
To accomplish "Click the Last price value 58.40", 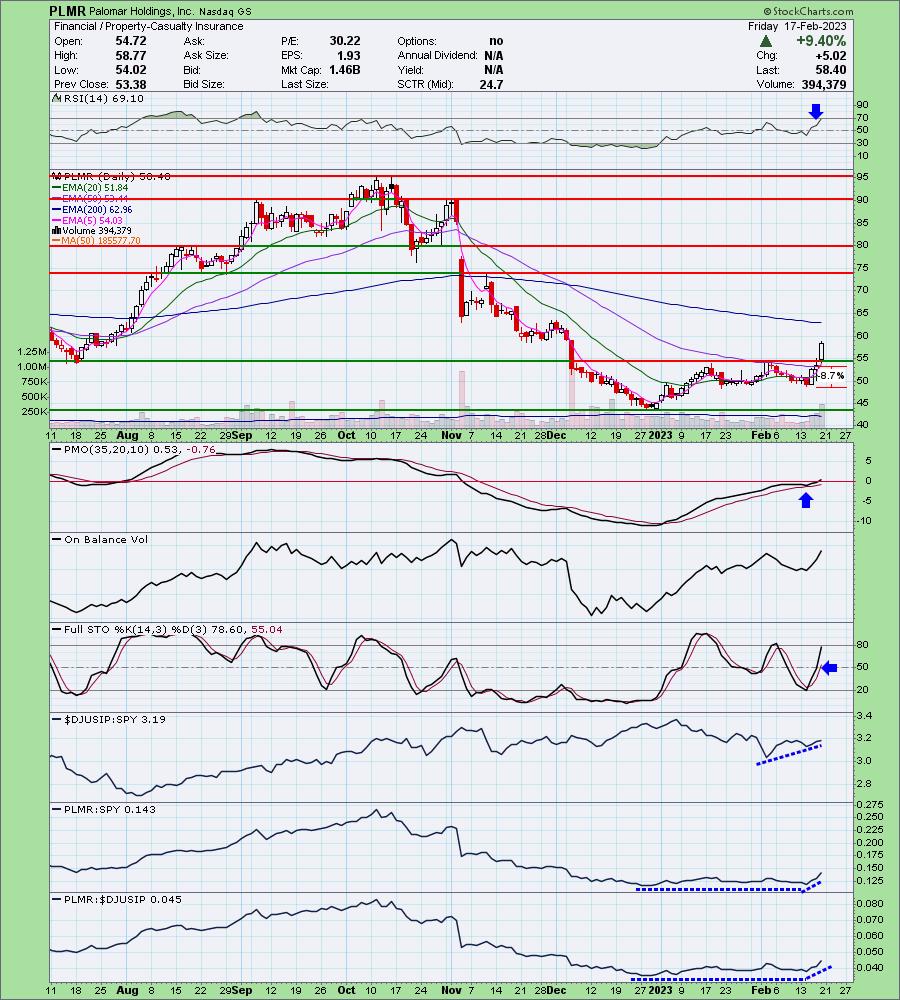I will pyautogui.click(x=831, y=70).
